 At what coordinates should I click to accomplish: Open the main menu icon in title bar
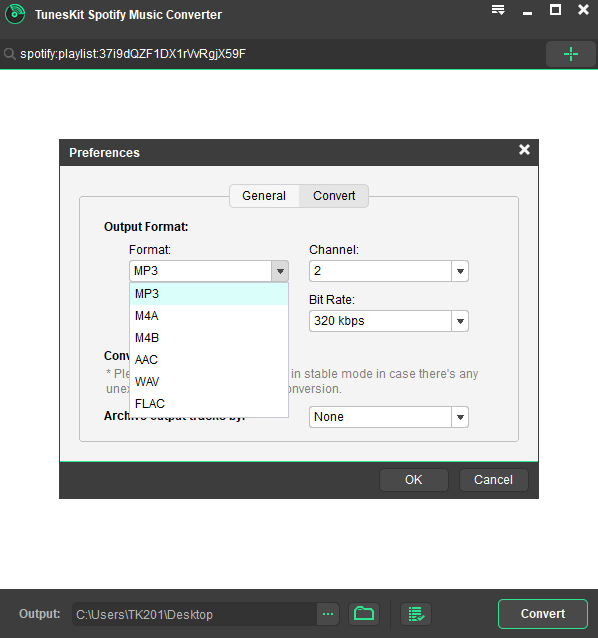click(498, 10)
